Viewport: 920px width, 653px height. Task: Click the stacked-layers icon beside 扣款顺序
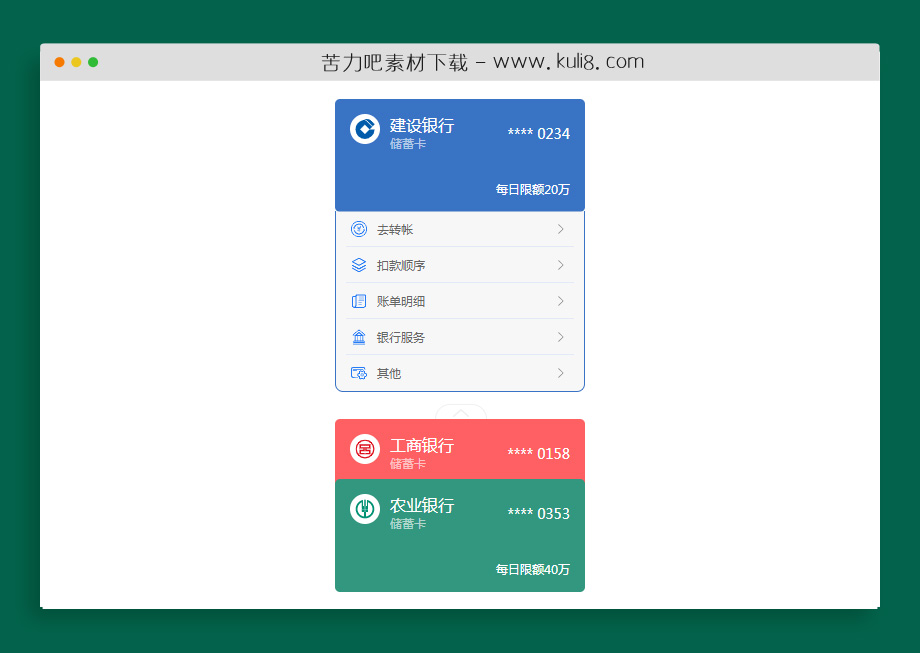358,265
